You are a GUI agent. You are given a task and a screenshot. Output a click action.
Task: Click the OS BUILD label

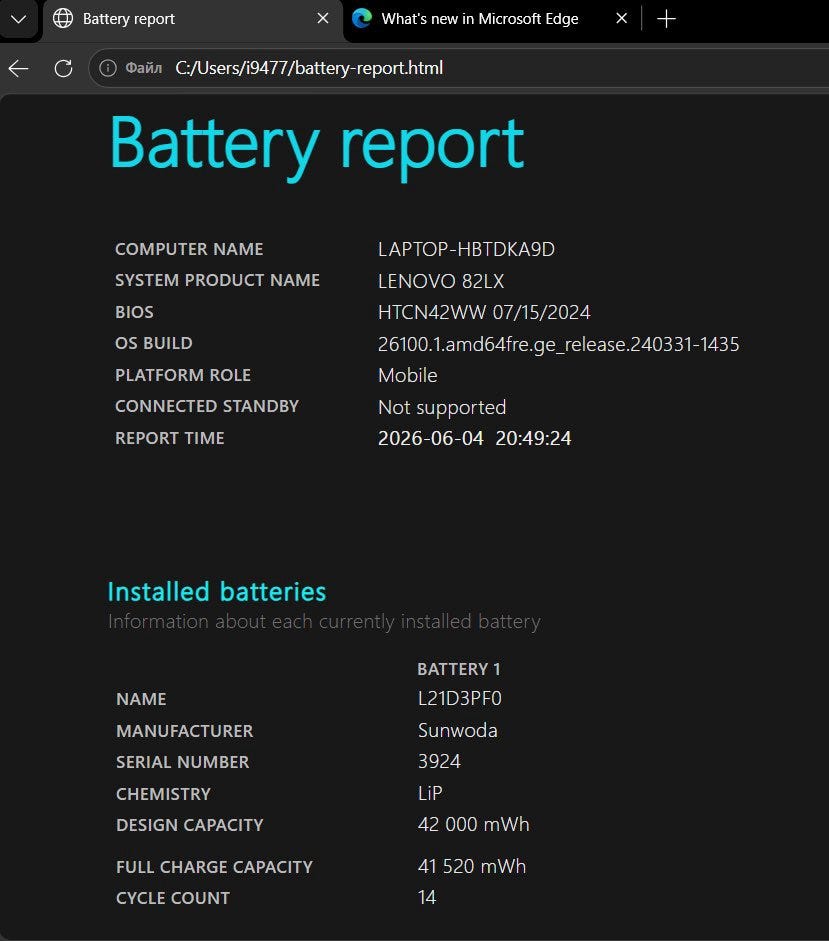point(154,343)
